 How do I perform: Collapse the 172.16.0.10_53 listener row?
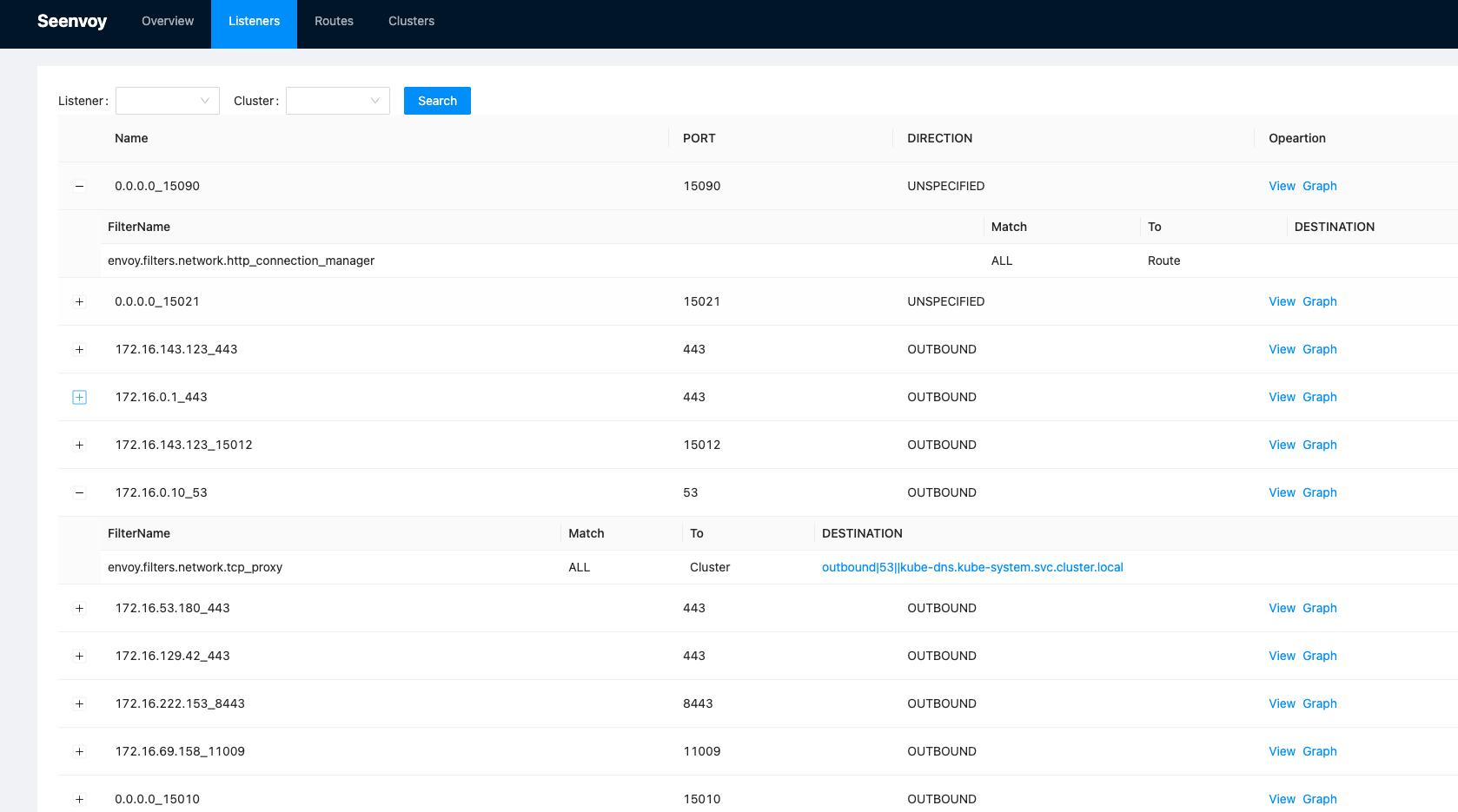[x=79, y=492]
